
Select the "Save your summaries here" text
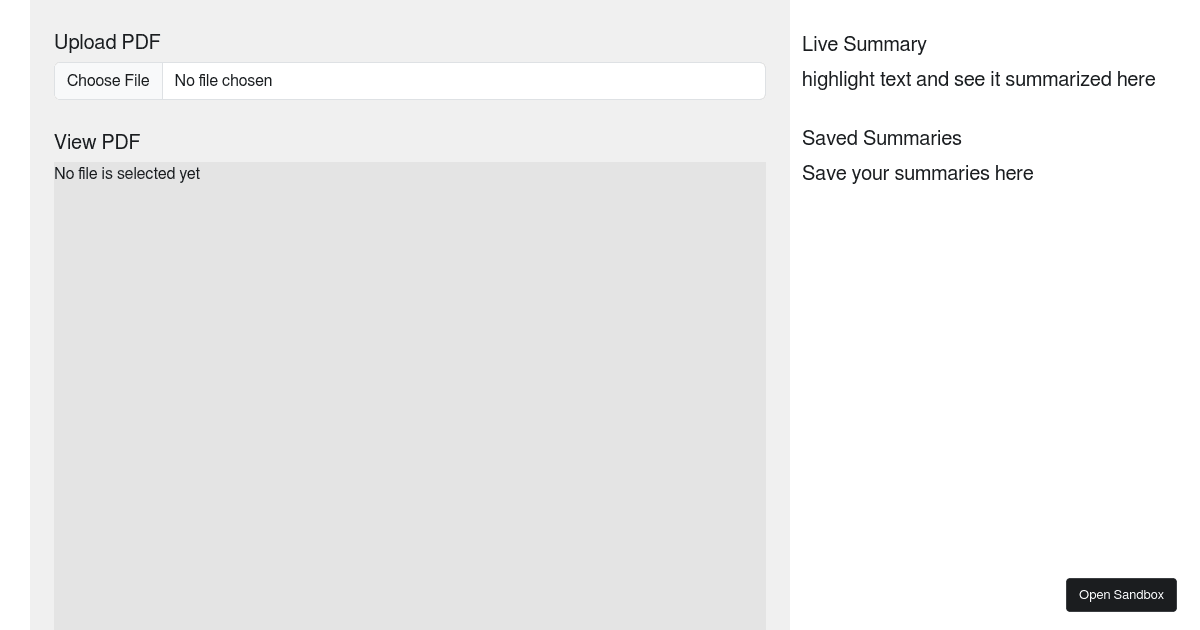coord(917,173)
